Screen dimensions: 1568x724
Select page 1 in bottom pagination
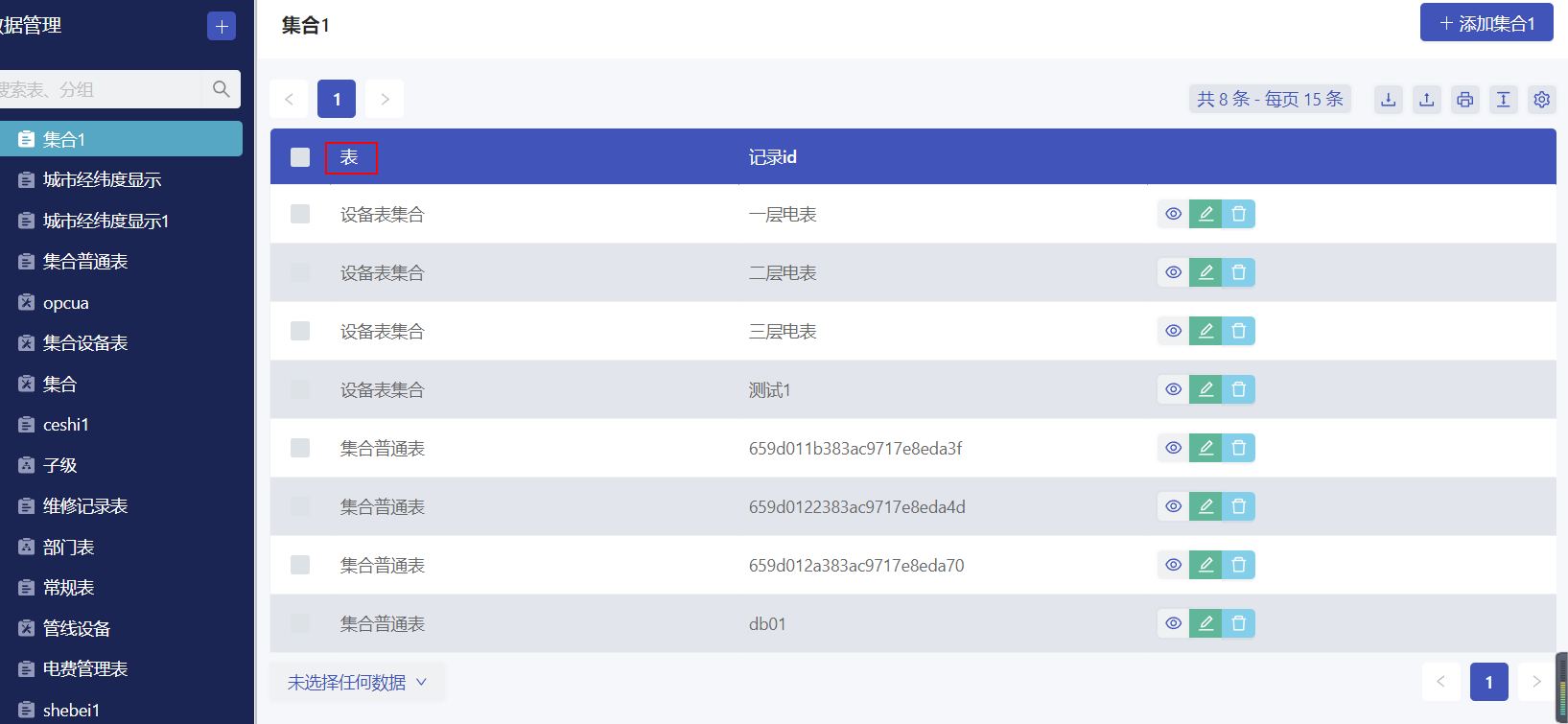1489,682
